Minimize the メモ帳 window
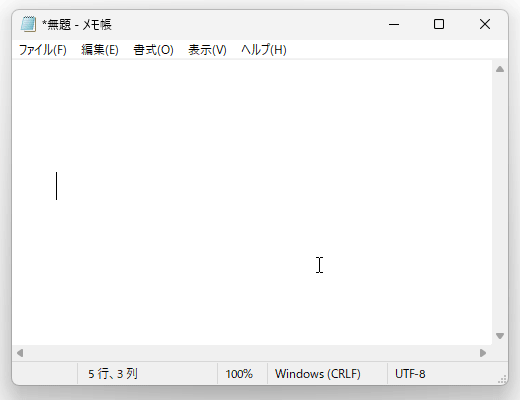Image resolution: width=520 pixels, height=400 pixels. [x=394, y=24]
